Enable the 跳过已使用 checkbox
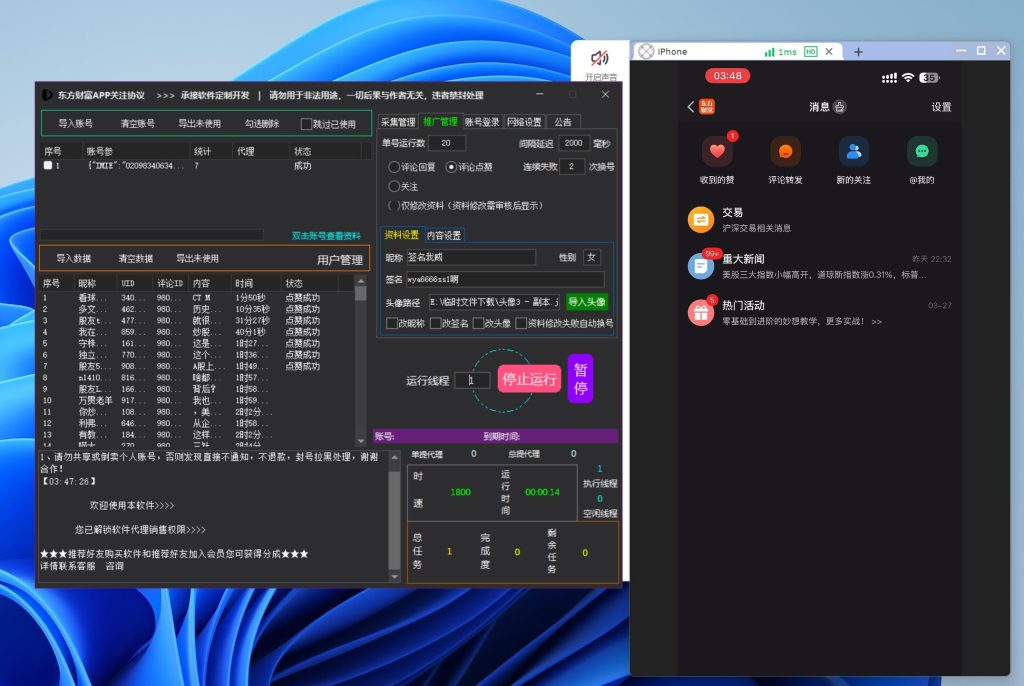 point(307,124)
